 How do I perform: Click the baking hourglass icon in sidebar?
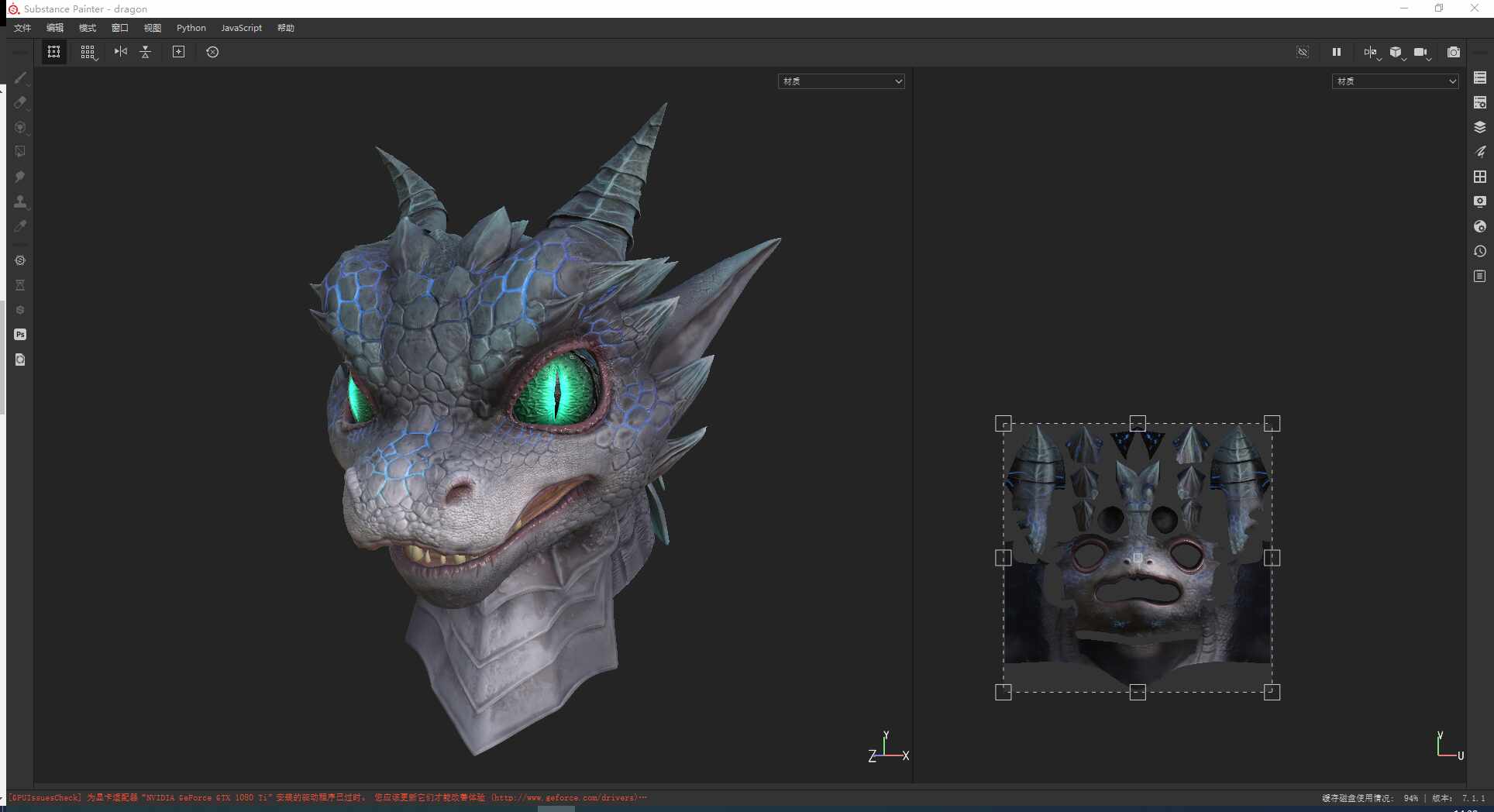[21, 285]
